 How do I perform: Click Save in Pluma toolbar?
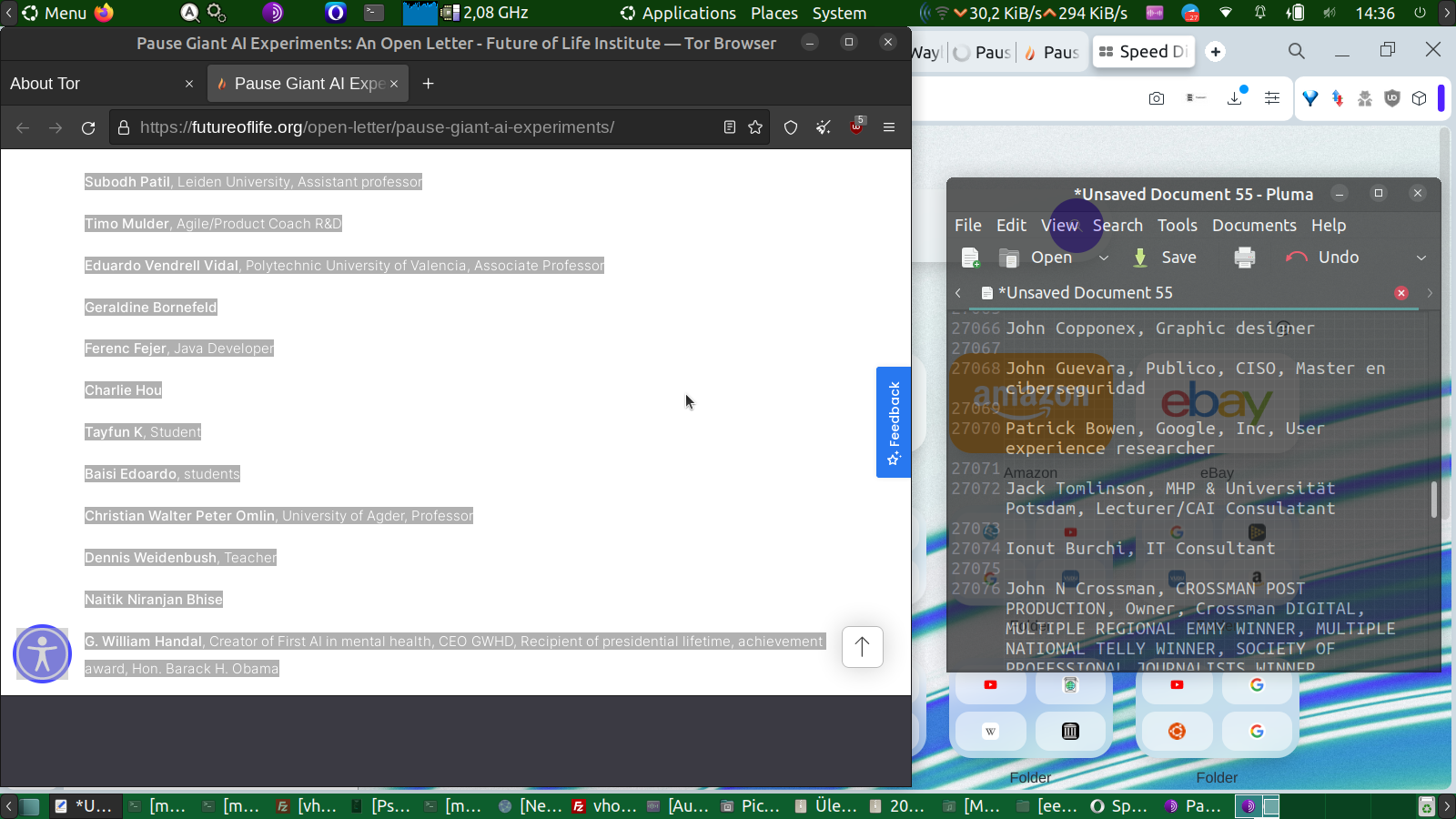[1164, 258]
